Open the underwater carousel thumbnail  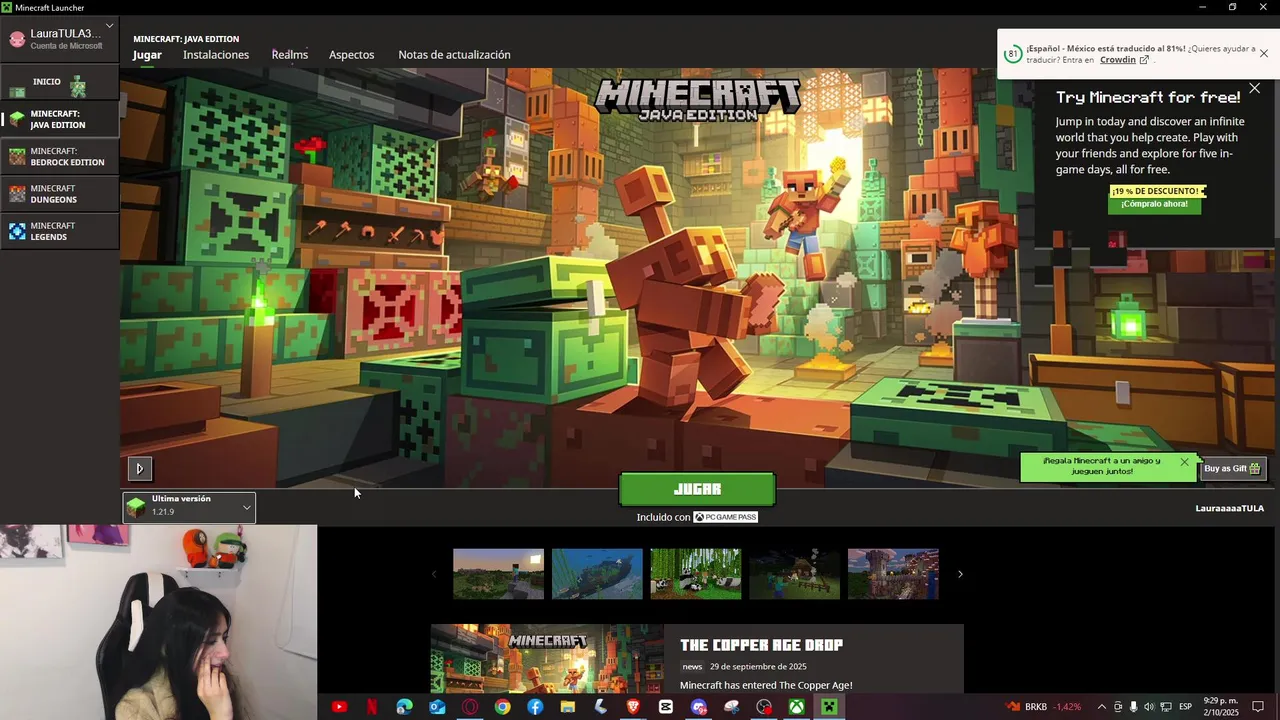pos(597,574)
